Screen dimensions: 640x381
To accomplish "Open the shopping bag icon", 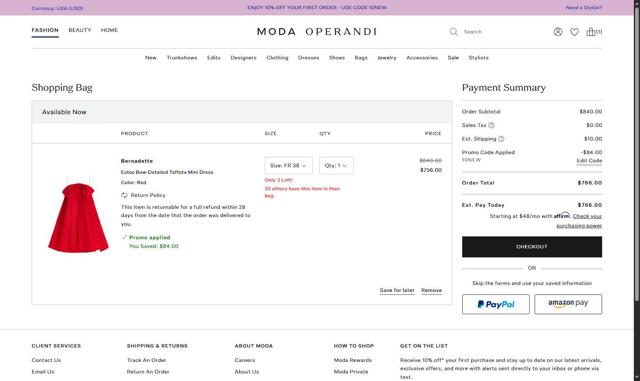I will click(593, 32).
